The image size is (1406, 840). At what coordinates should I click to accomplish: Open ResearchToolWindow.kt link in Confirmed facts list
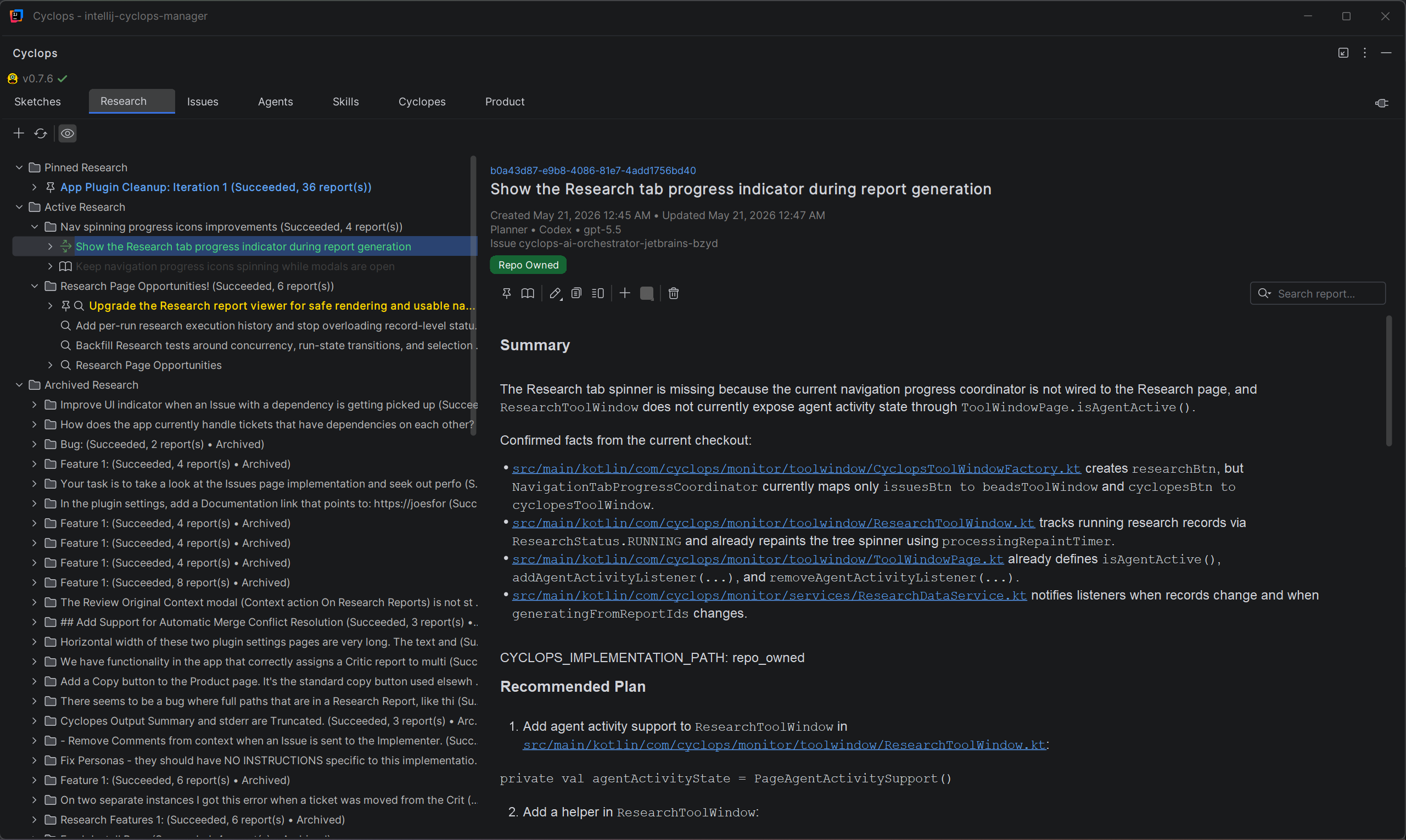pos(773,523)
